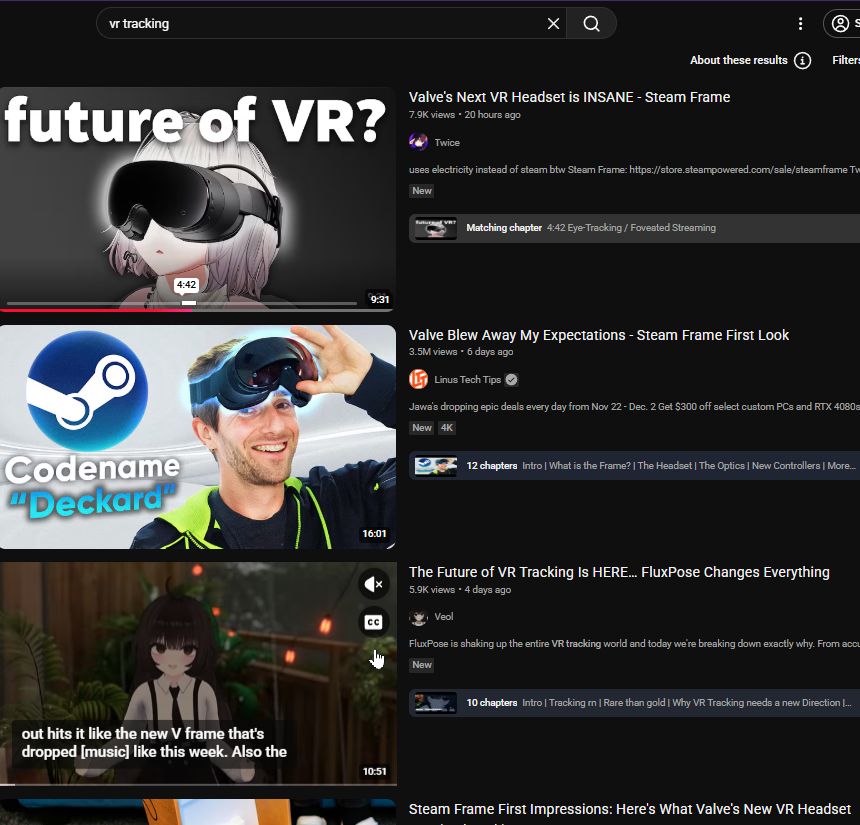The height and width of the screenshot is (825, 860).
Task: Open 'Valve Blew Away My Expectations' title
Action: [599, 335]
